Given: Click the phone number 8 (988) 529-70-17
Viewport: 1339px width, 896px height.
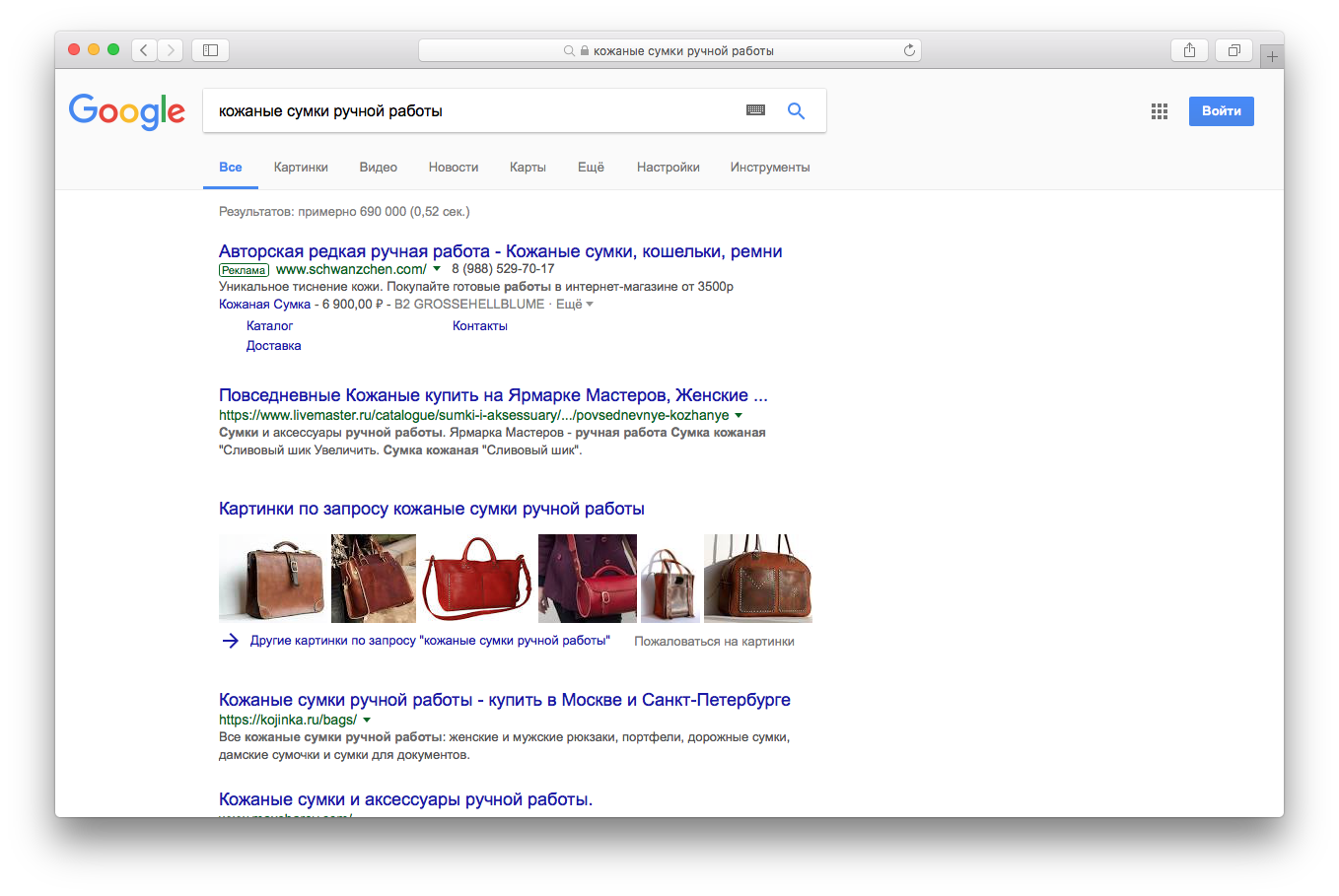Looking at the screenshot, I should pyautogui.click(x=503, y=269).
